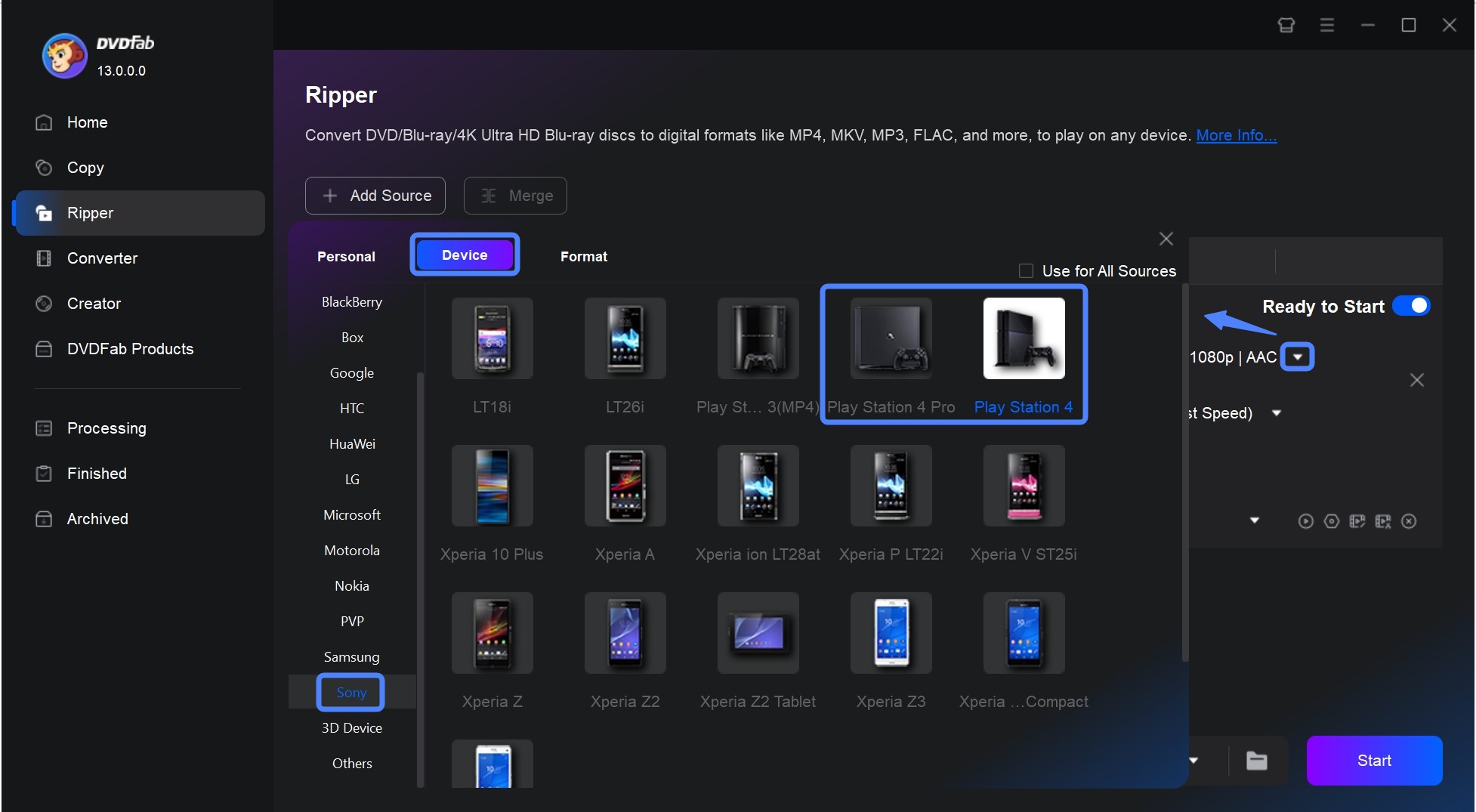The height and width of the screenshot is (812, 1476).
Task: Select the Ripper tool in the sidebar
Action: [90, 213]
